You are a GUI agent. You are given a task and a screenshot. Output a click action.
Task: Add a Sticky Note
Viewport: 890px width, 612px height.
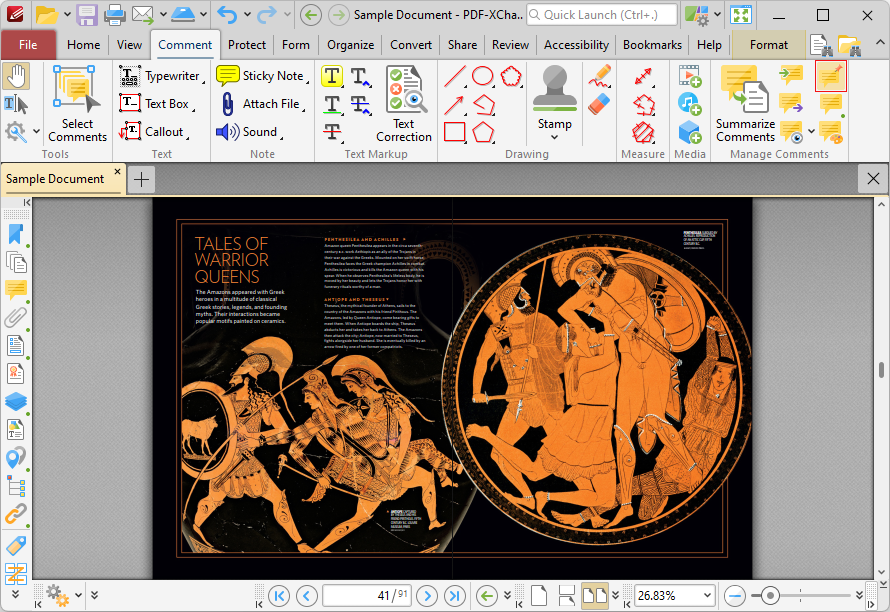point(262,76)
